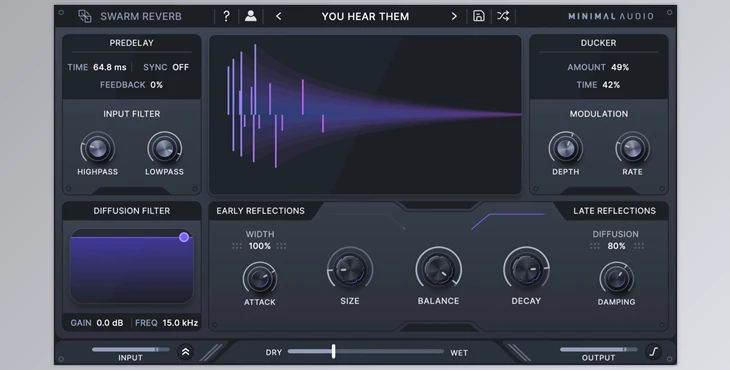Click the DAMPING knob
This screenshot has width=730, height=370.
click(x=616, y=279)
